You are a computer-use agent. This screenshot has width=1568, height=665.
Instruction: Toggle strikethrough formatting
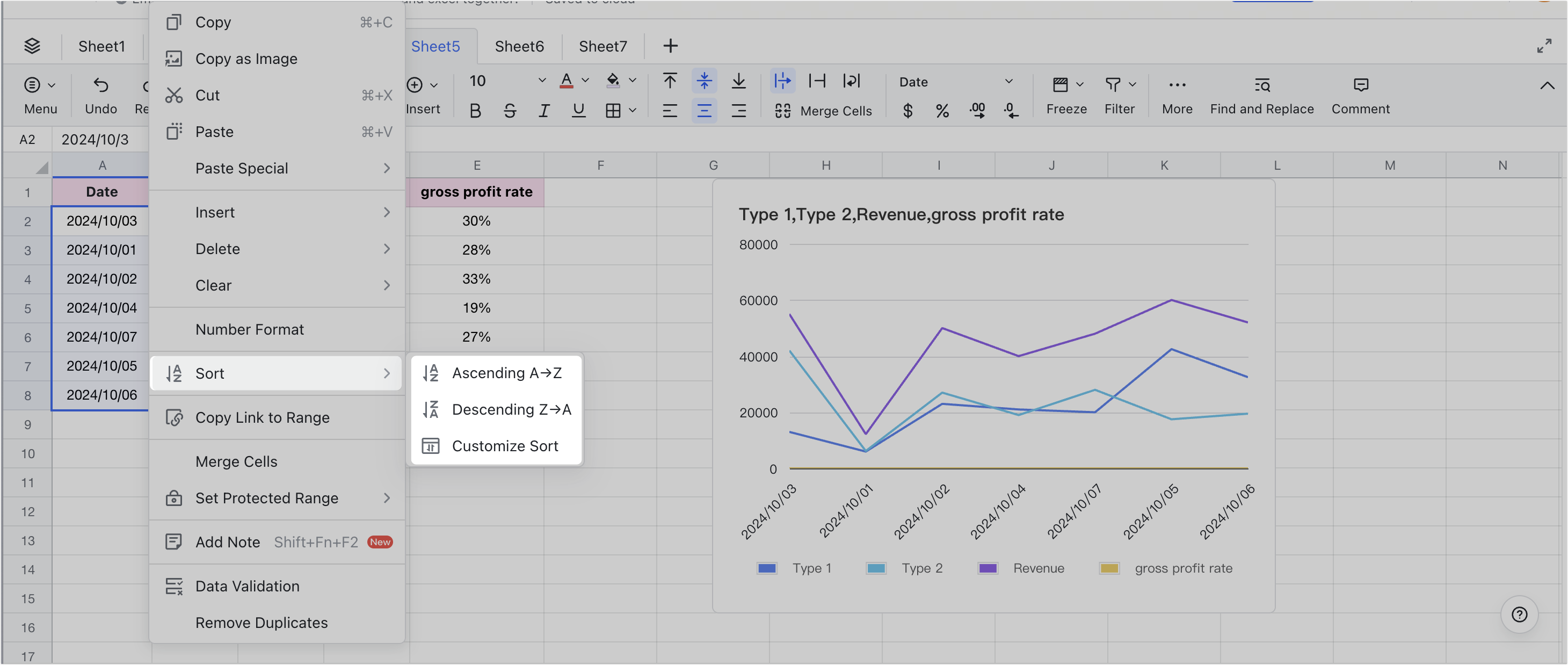(x=510, y=111)
